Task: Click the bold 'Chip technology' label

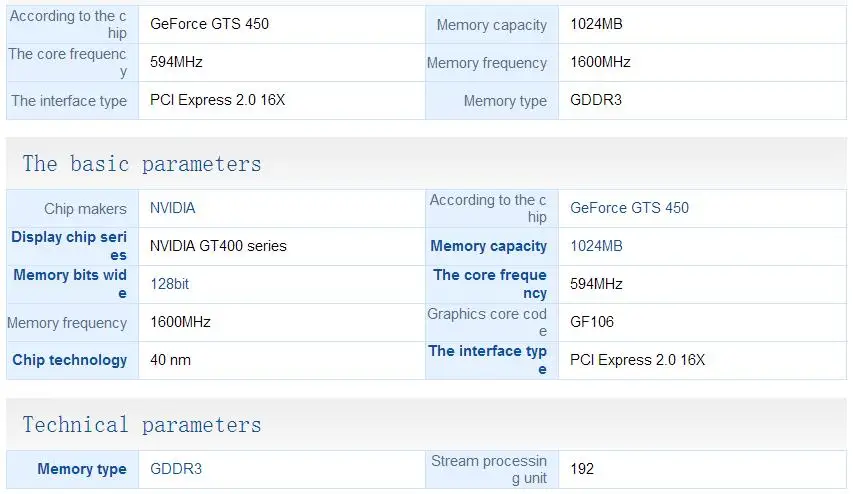Action: click(x=70, y=360)
